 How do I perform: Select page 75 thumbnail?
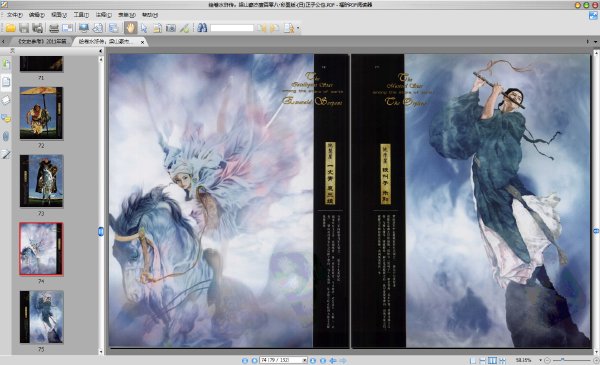pyautogui.click(x=41, y=317)
